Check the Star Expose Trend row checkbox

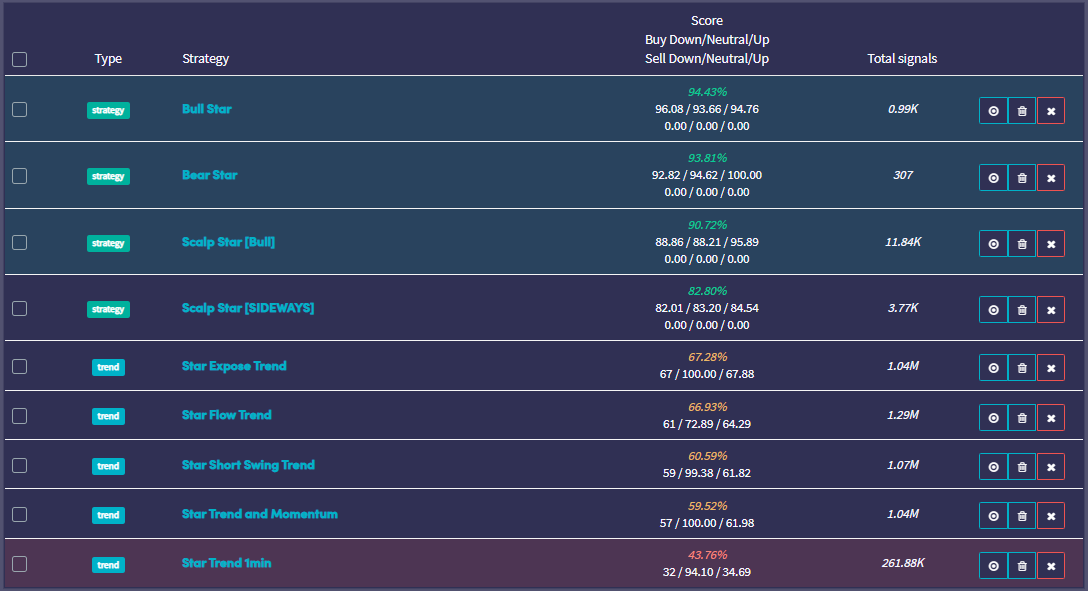click(19, 366)
